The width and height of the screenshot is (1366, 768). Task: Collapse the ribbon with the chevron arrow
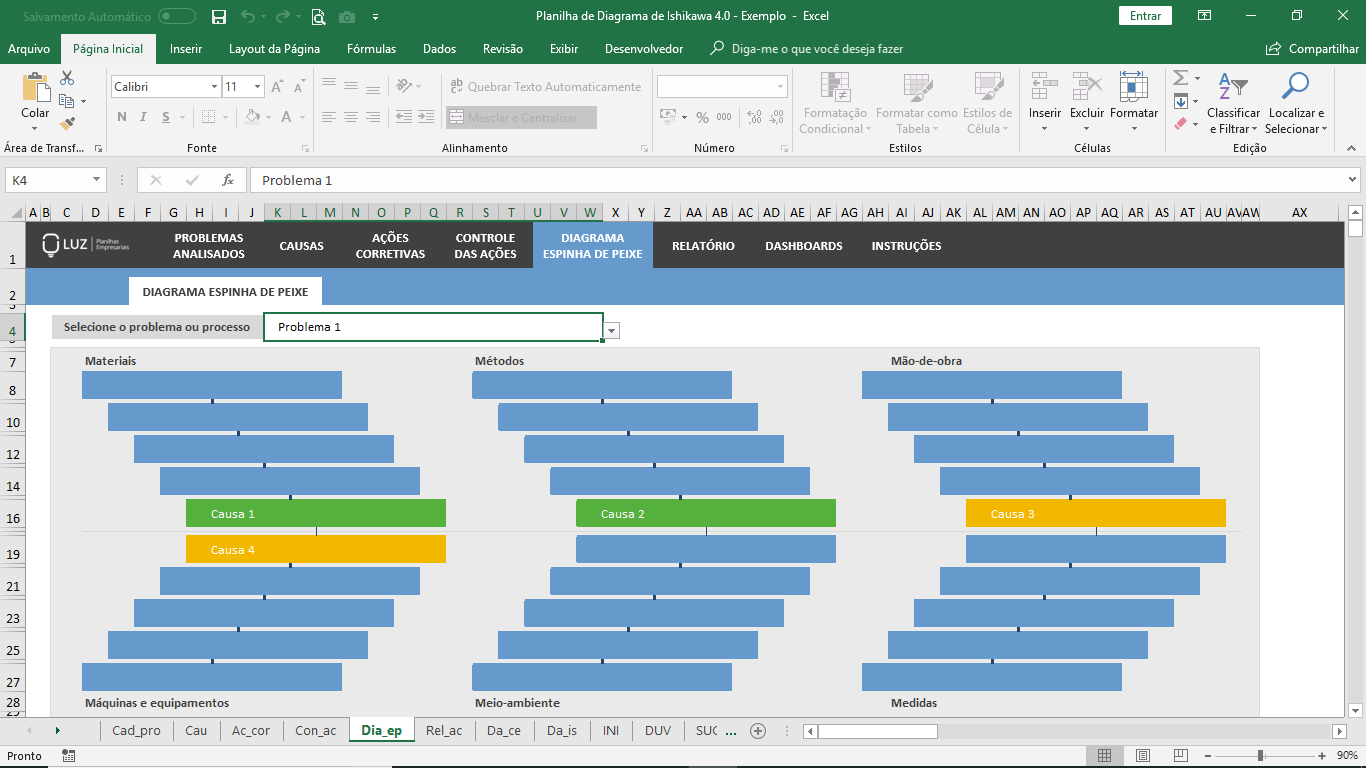tap(1352, 148)
